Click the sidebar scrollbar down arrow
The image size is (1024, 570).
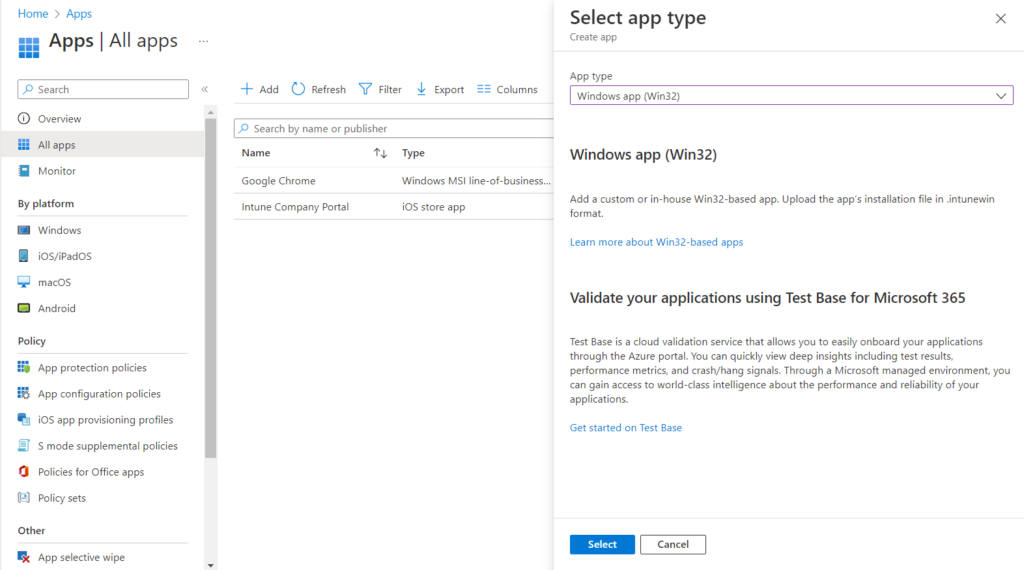210,565
